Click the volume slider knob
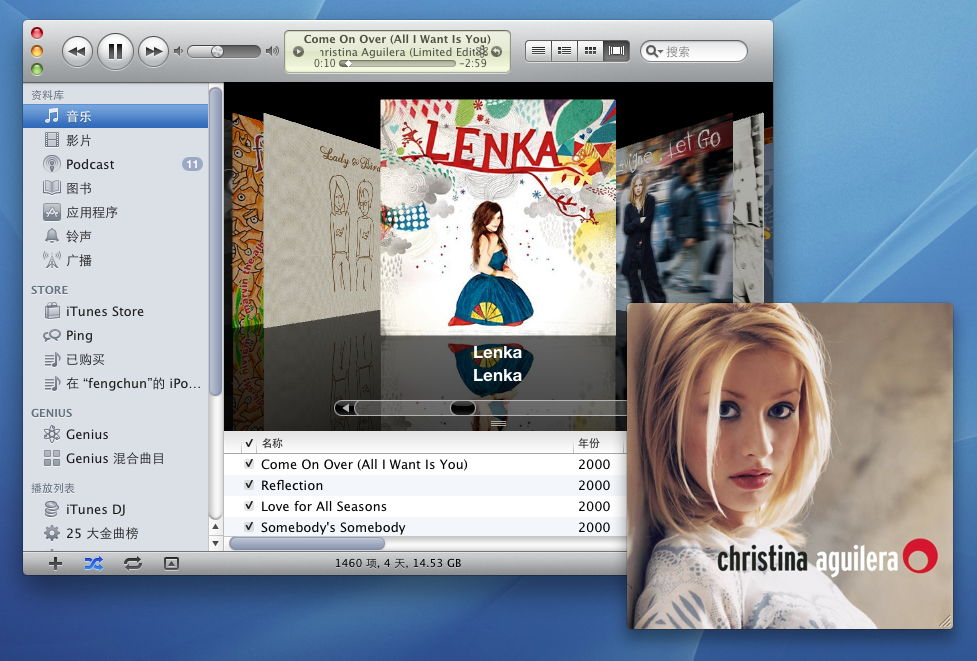This screenshot has height=661, width=977. 218,51
